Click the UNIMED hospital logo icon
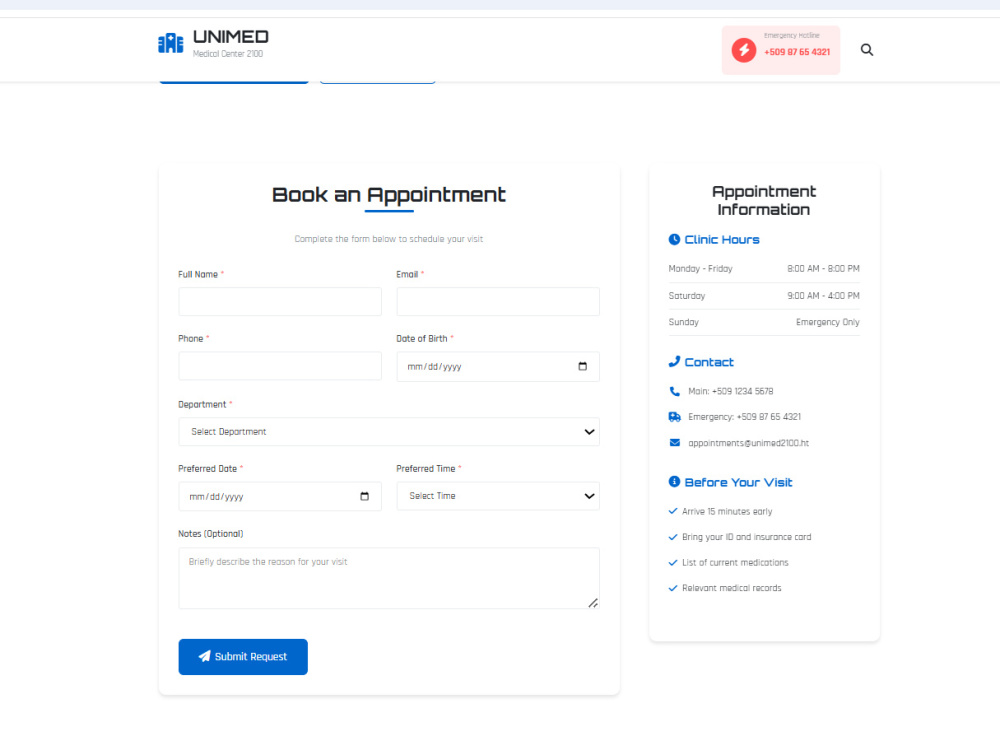This screenshot has height=750, width=1000. [170, 43]
